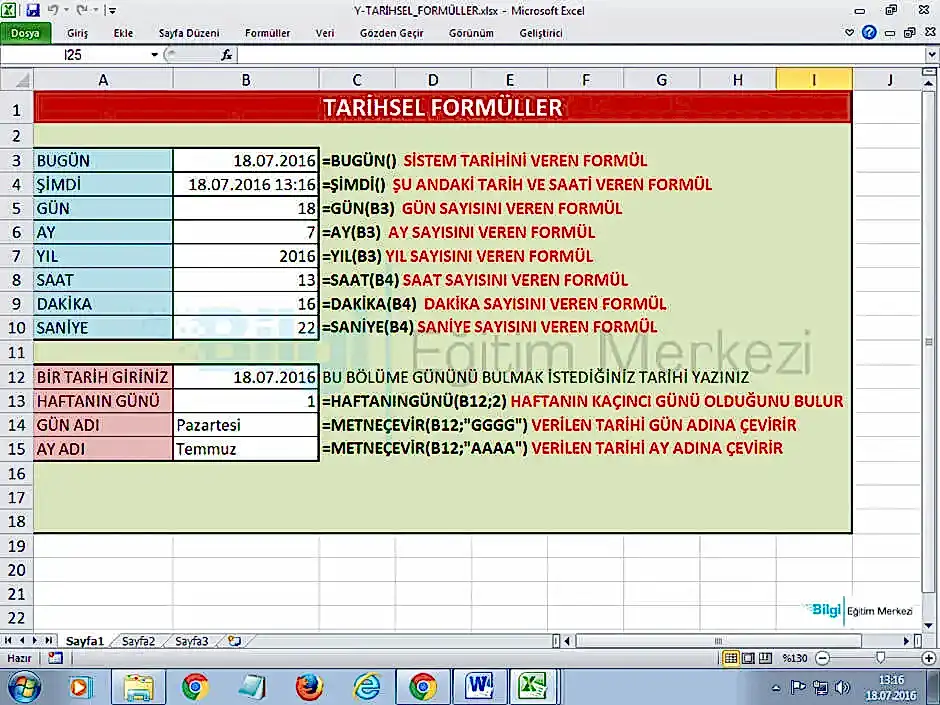940x705 pixels.
Task: Click the Undo arrow in quick access toolbar
Action: point(54,10)
